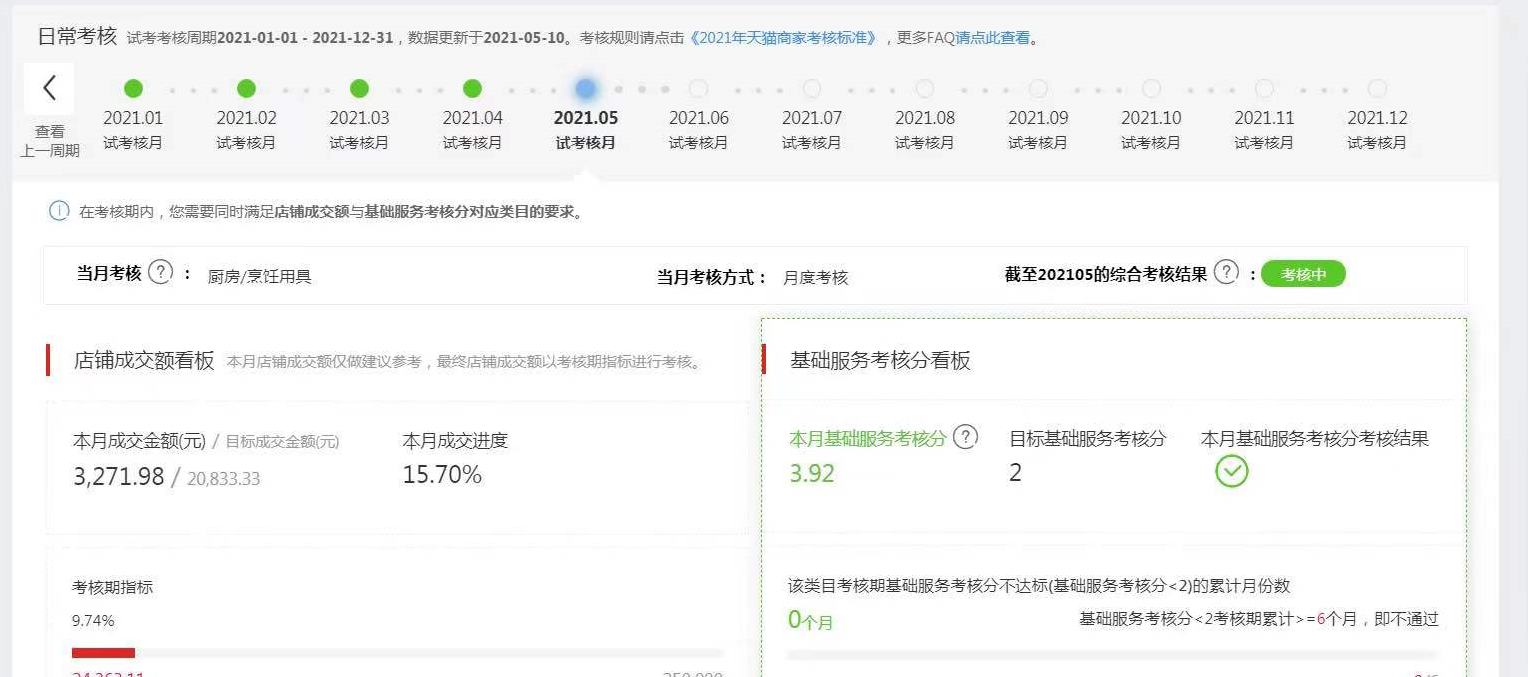Screen dimensions: 1528x677
Task: Click the 9.74% indicator percentage
Action: click(x=93, y=620)
